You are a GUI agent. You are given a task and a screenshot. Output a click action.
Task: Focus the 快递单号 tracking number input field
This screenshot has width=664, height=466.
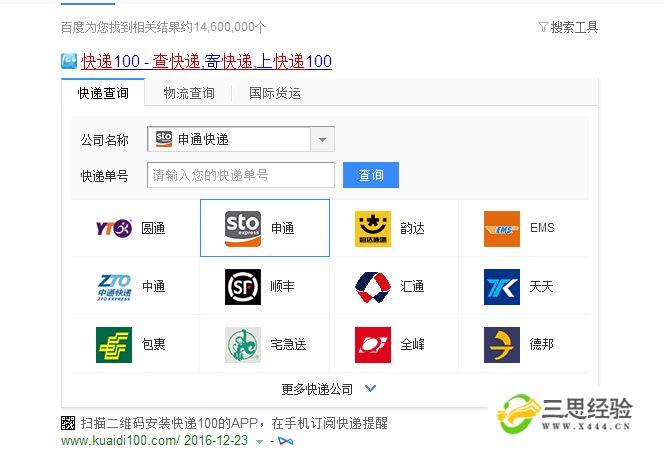click(x=240, y=175)
